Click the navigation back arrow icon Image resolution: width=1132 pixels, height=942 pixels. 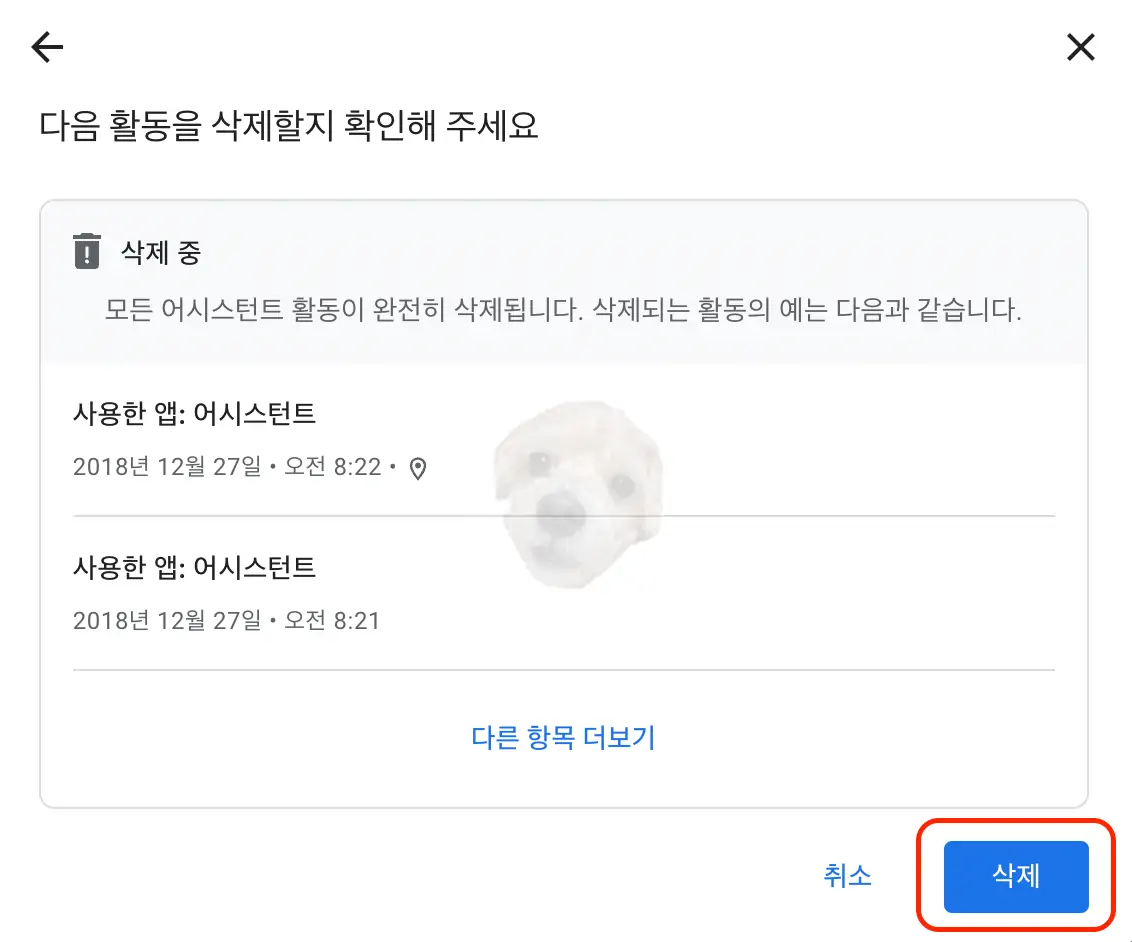[45, 47]
